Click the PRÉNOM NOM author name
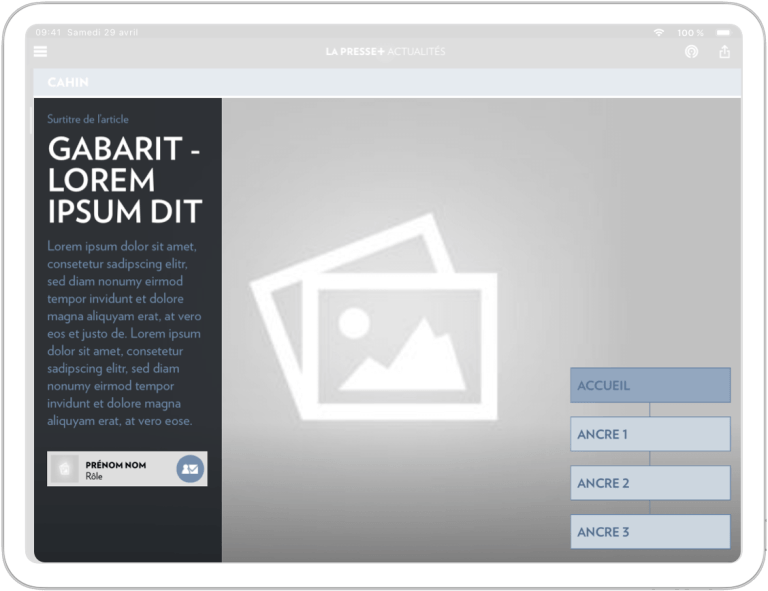768x591 pixels. [116, 465]
